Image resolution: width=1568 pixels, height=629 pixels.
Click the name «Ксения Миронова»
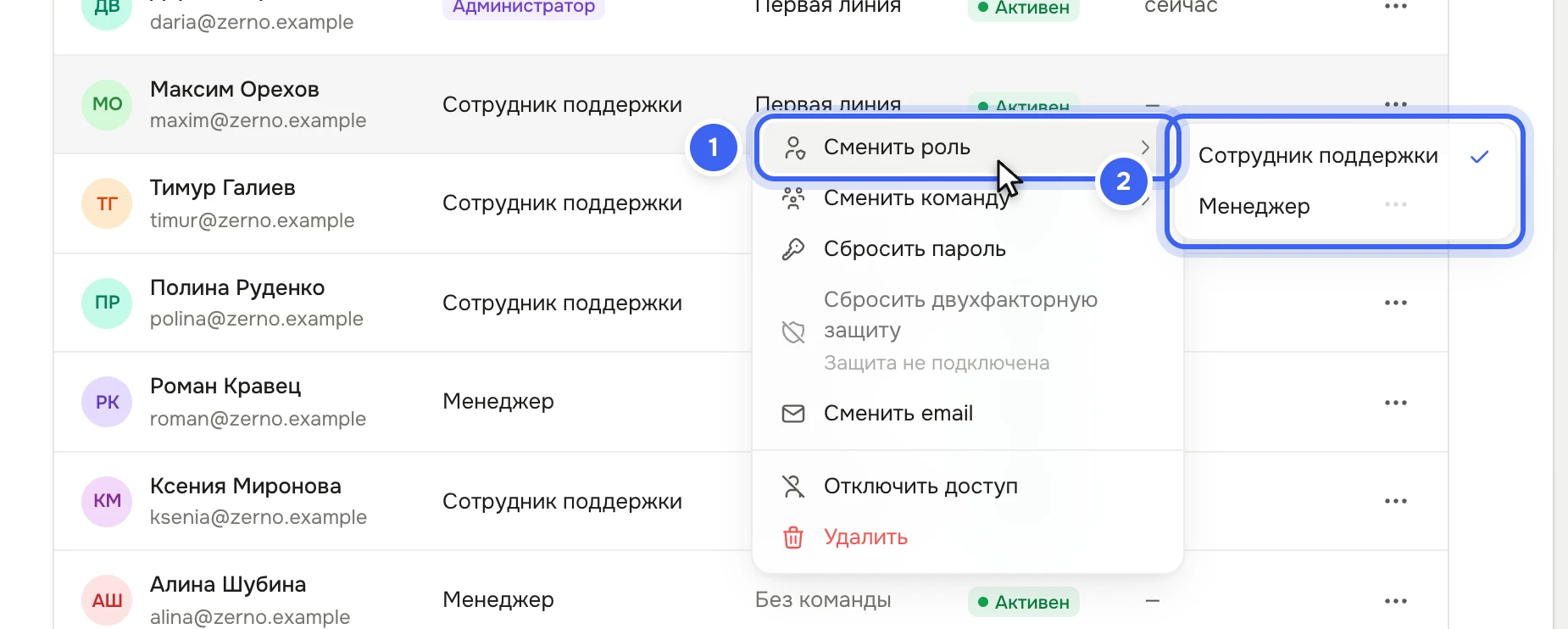point(246,486)
